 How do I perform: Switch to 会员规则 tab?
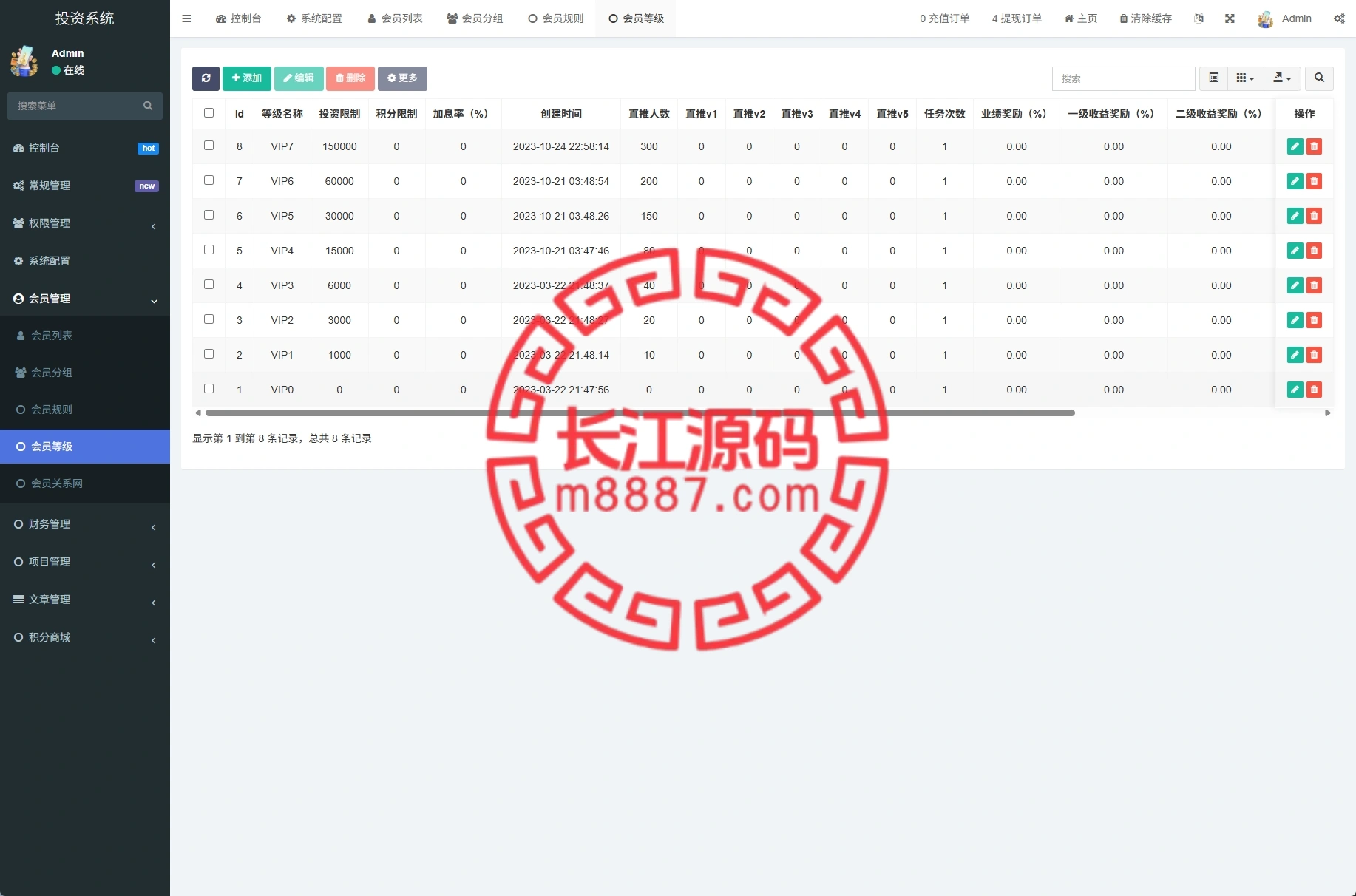(x=556, y=18)
